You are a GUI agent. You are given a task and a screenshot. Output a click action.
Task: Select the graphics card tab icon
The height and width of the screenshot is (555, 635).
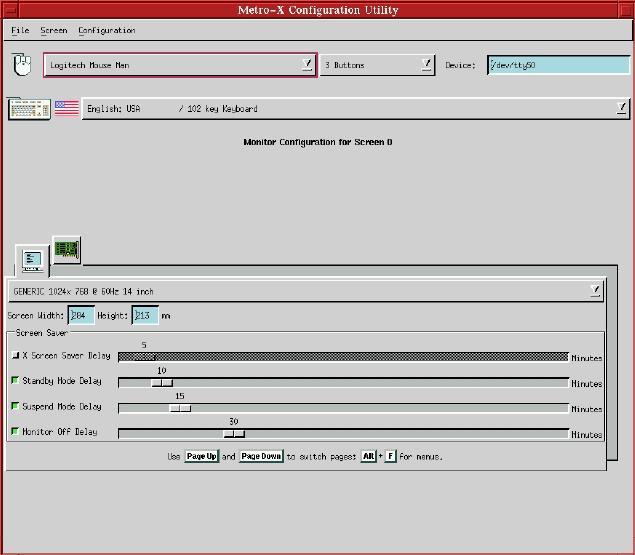(x=67, y=250)
